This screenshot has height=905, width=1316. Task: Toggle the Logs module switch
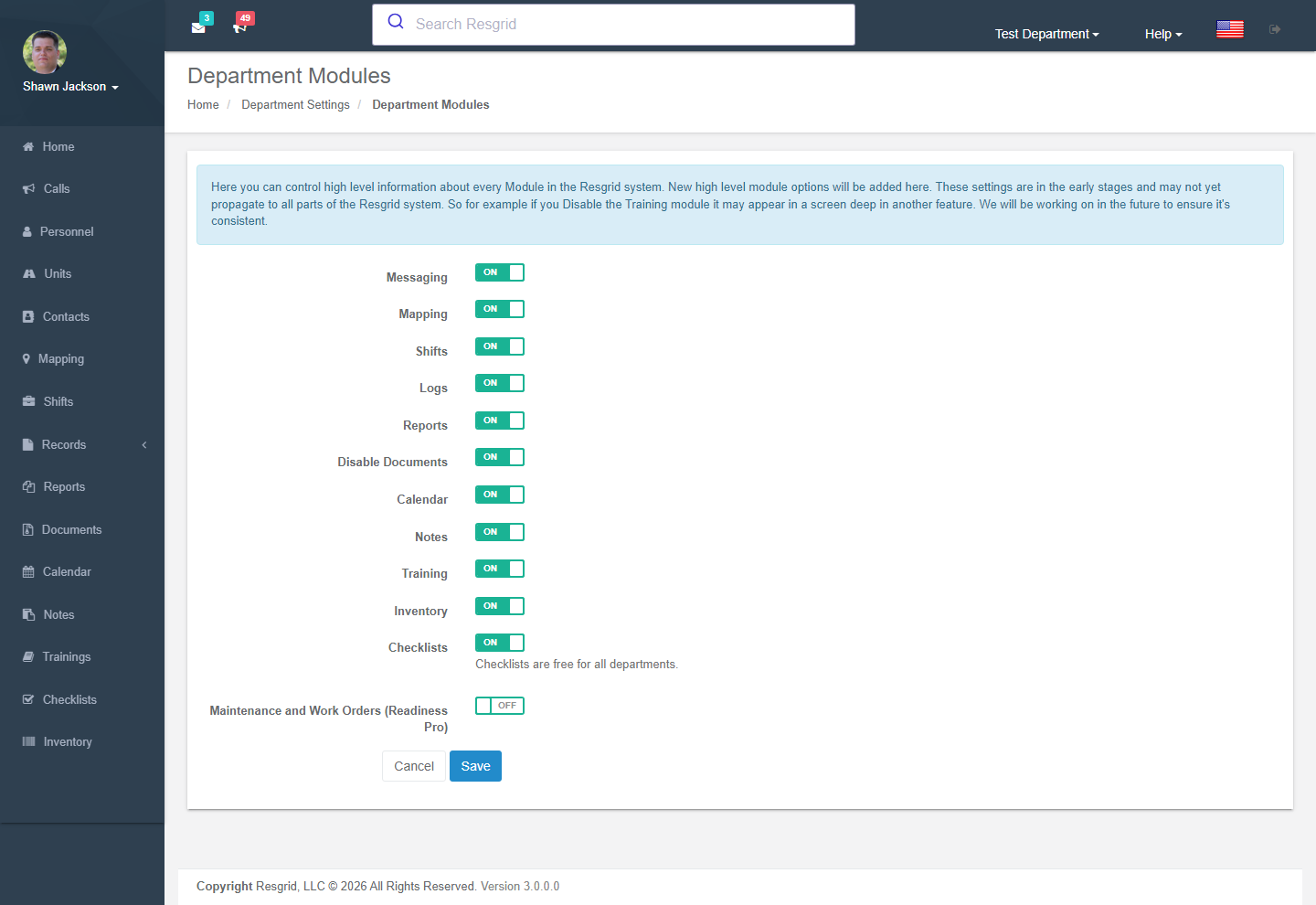(500, 383)
